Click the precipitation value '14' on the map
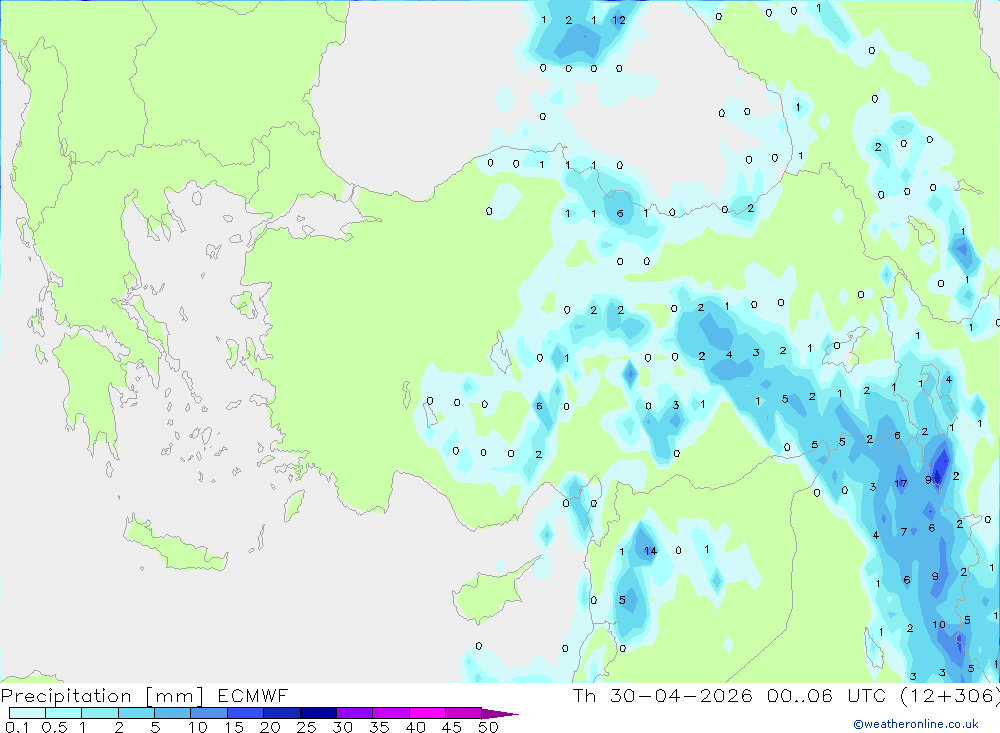Image resolution: width=1000 pixels, height=733 pixels. [650, 551]
